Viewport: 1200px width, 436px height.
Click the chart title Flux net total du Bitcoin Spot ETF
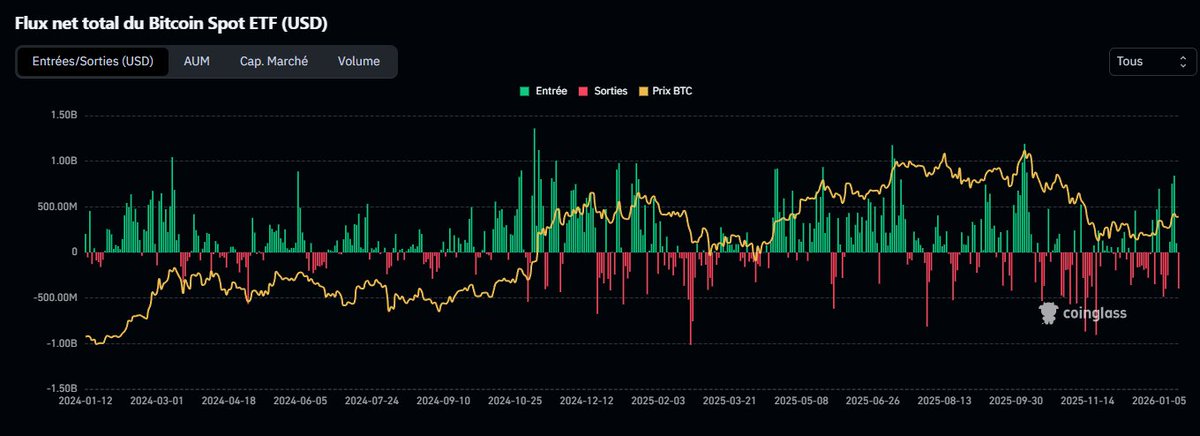click(x=171, y=22)
